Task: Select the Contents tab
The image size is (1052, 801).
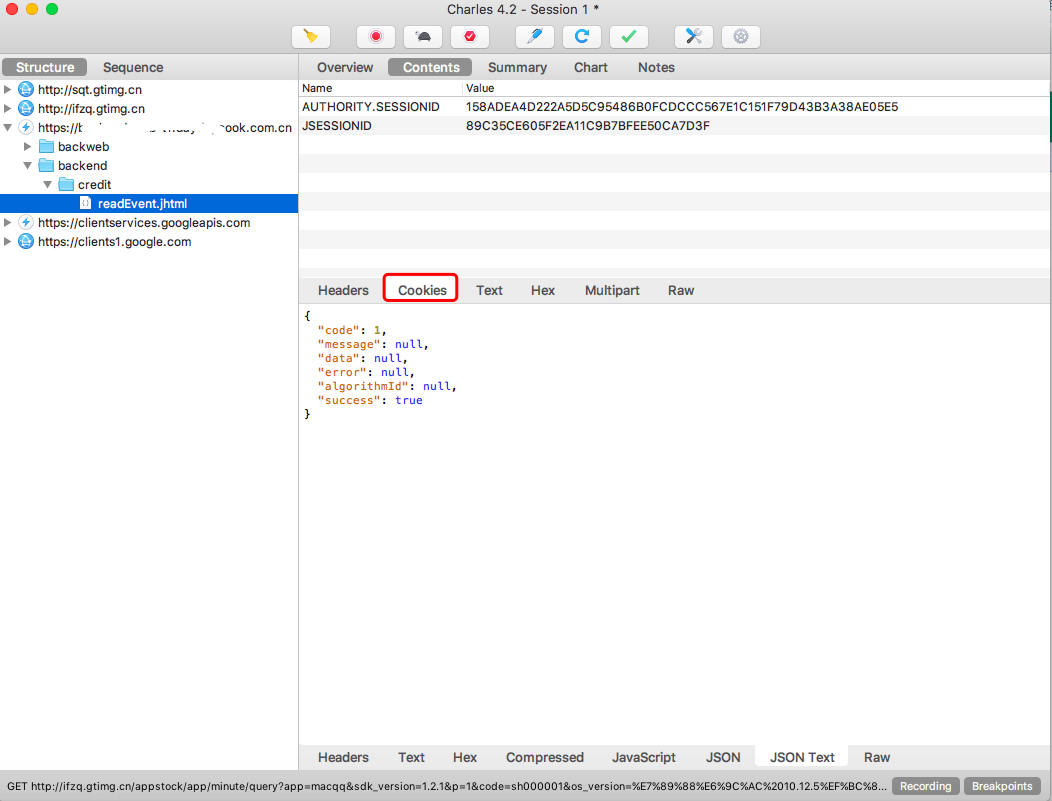Action: point(431,67)
